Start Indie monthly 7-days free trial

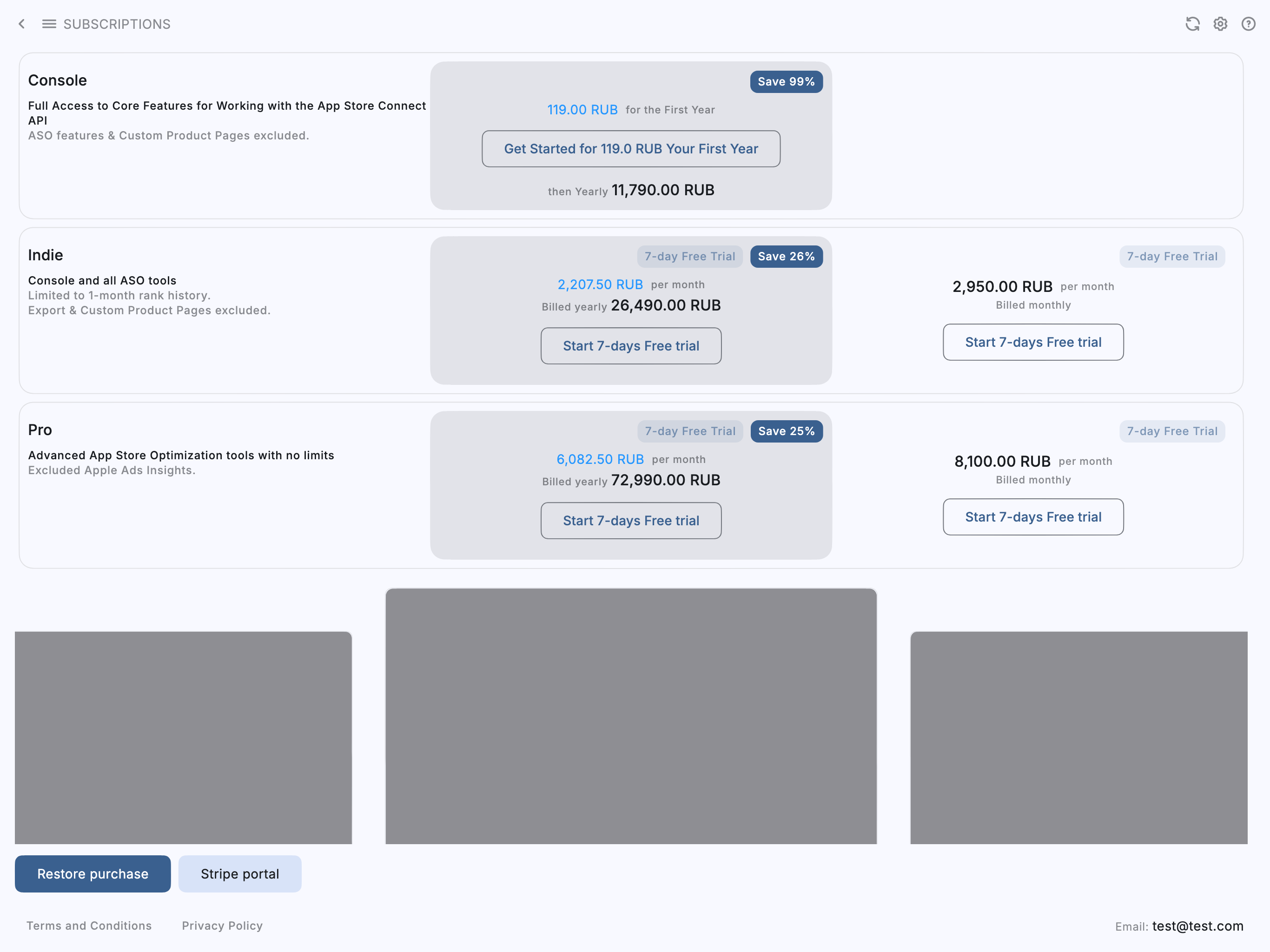pos(1032,342)
